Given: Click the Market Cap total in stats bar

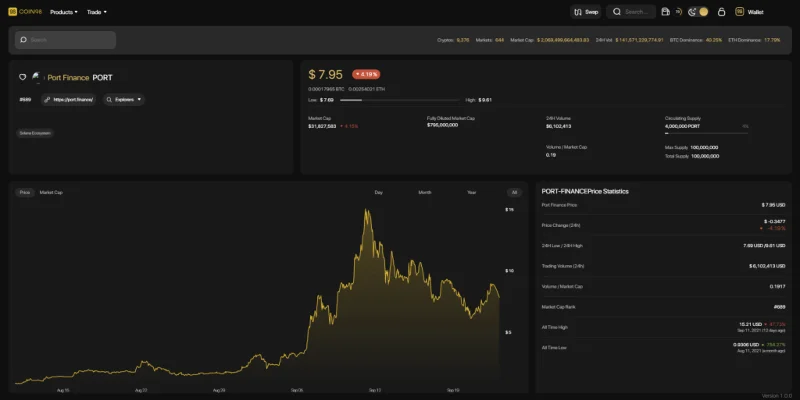Looking at the screenshot, I should point(563,40).
